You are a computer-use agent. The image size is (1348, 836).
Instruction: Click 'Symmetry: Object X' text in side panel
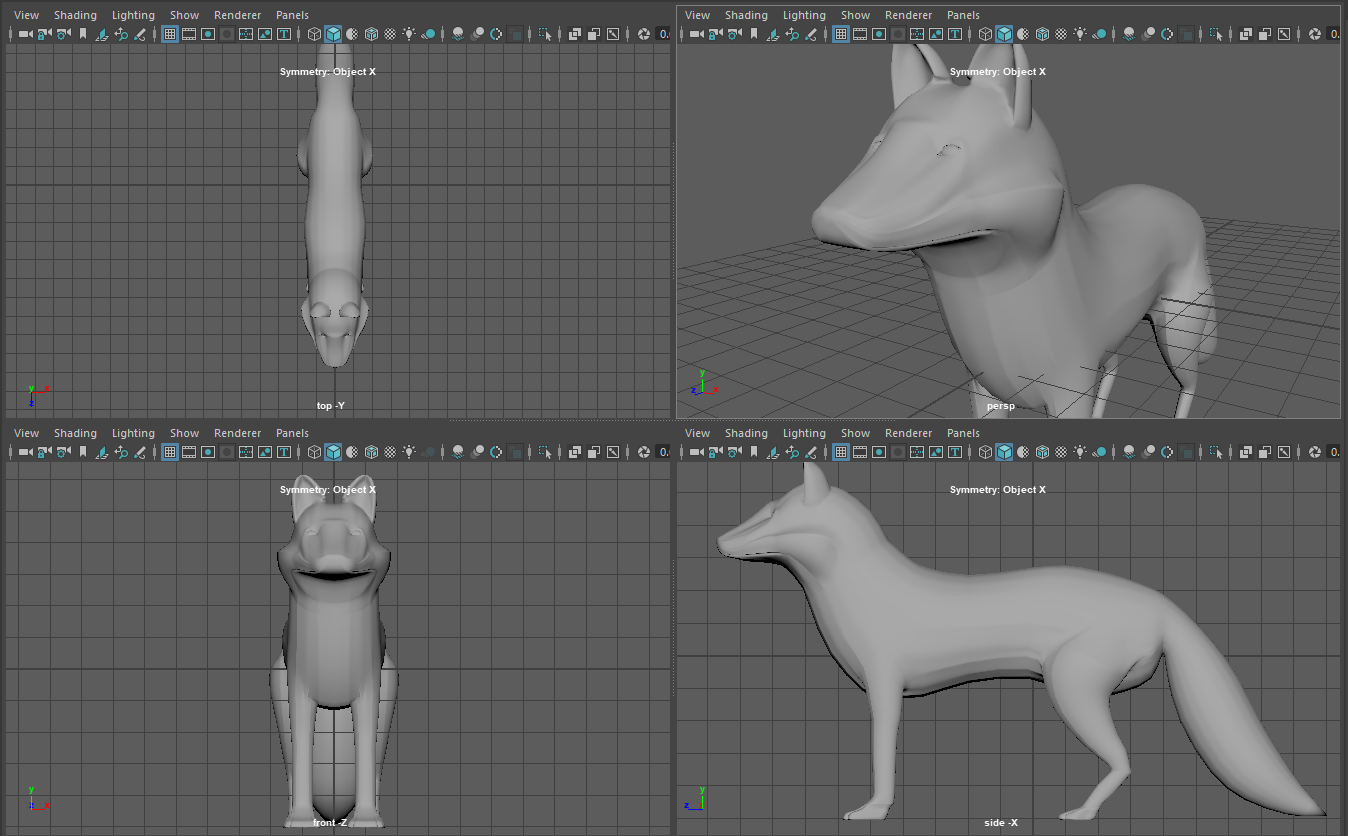coord(998,490)
